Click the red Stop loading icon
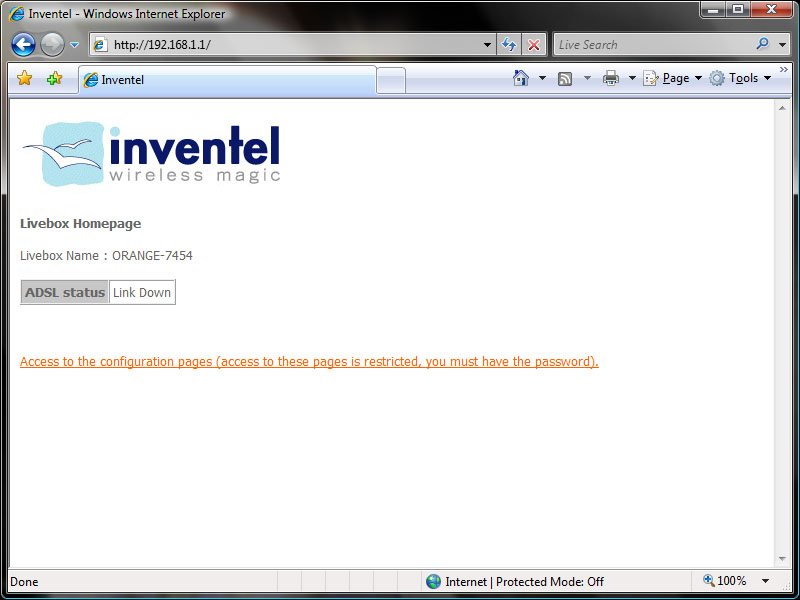 [x=534, y=45]
